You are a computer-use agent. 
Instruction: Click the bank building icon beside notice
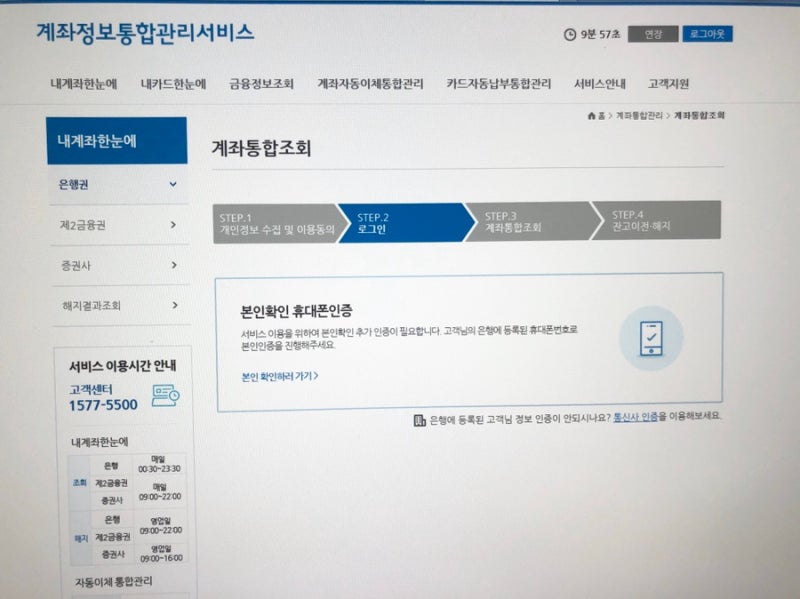pos(419,420)
